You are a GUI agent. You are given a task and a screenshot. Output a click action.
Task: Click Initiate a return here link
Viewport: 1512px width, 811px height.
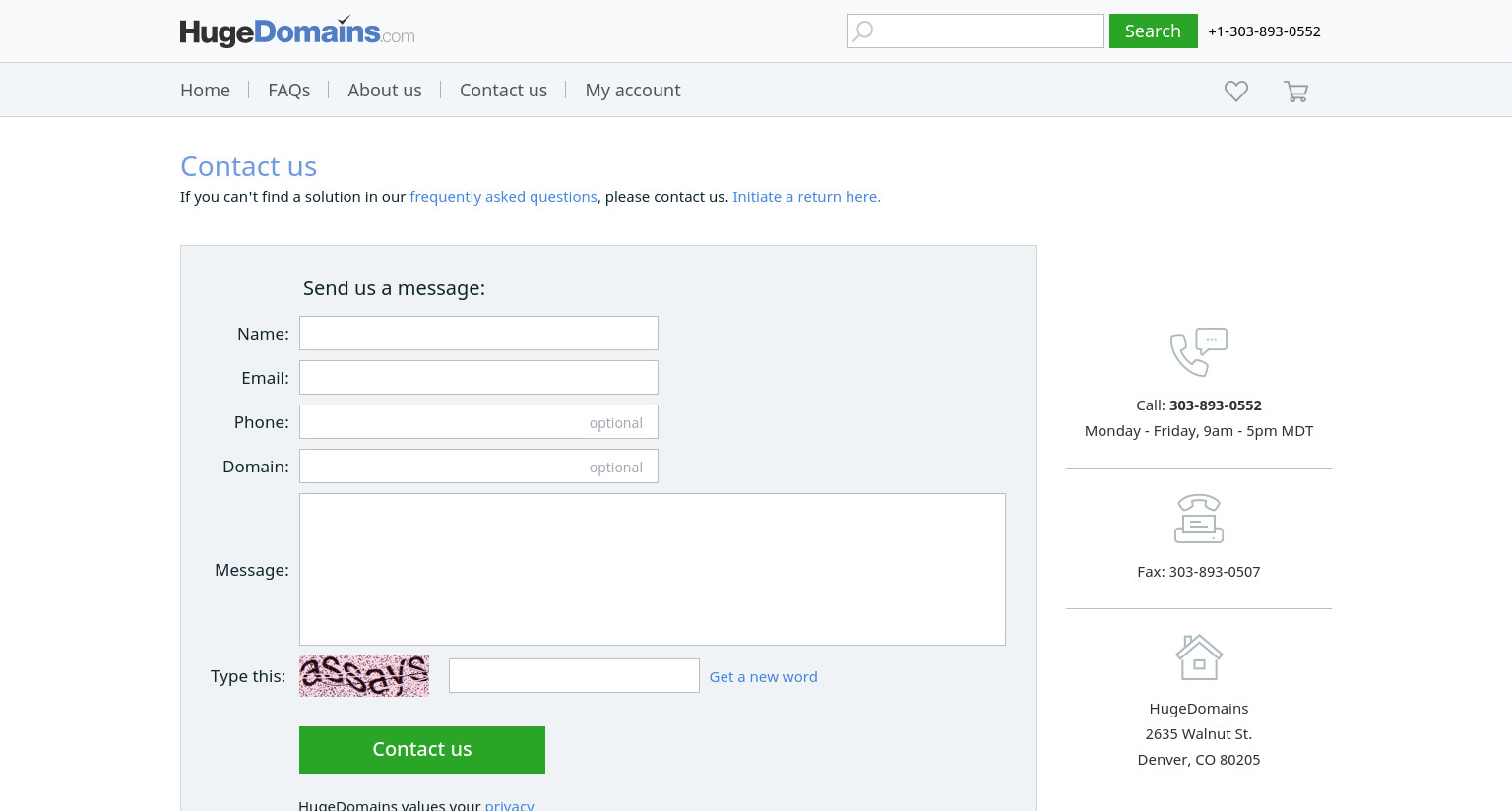(806, 197)
